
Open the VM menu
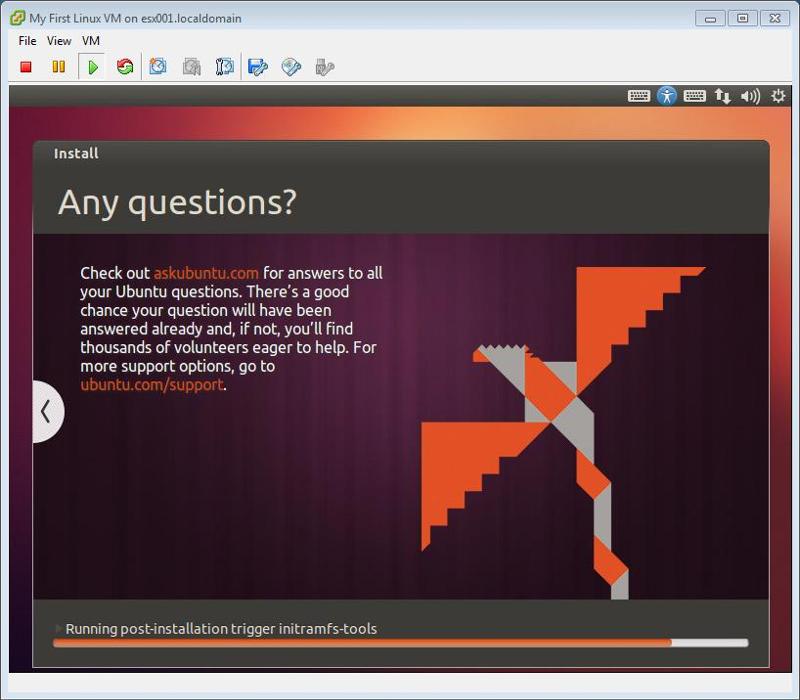[91, 41]
